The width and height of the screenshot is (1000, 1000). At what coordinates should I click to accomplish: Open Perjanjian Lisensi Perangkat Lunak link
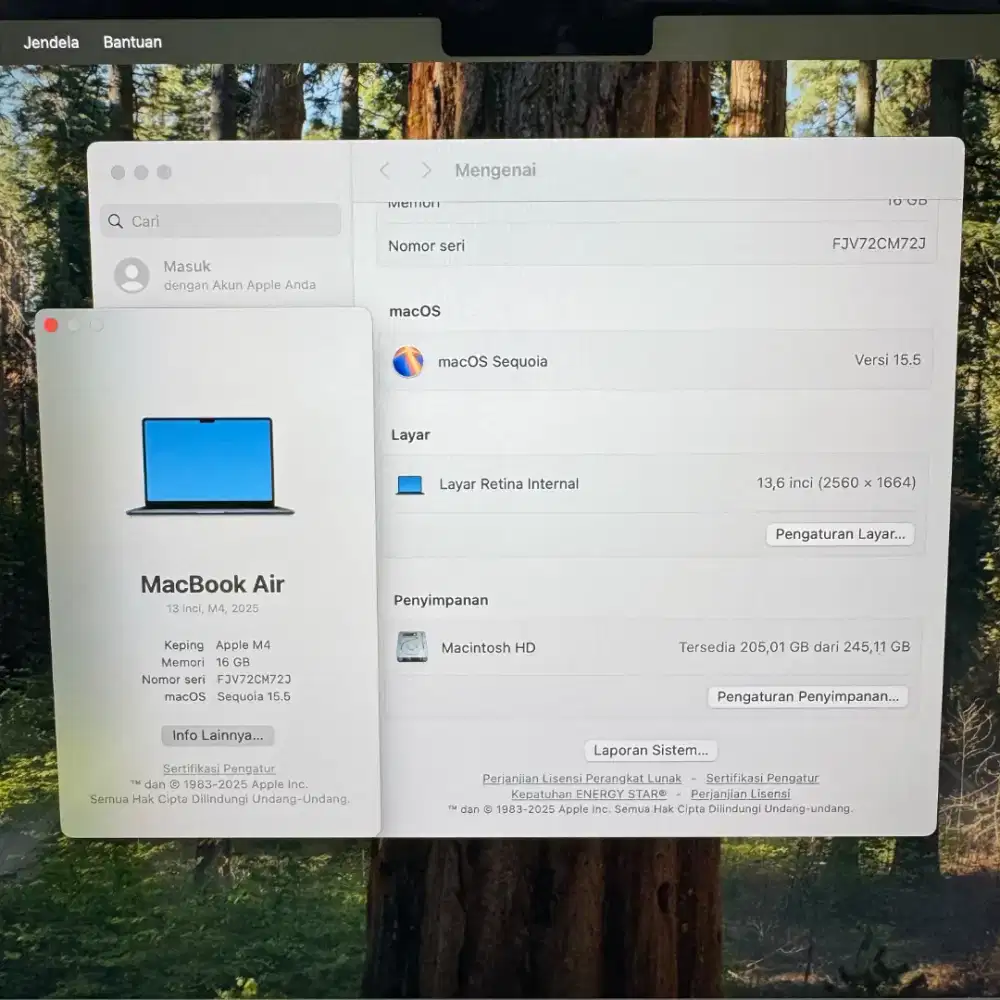click(x=582, y=779)
